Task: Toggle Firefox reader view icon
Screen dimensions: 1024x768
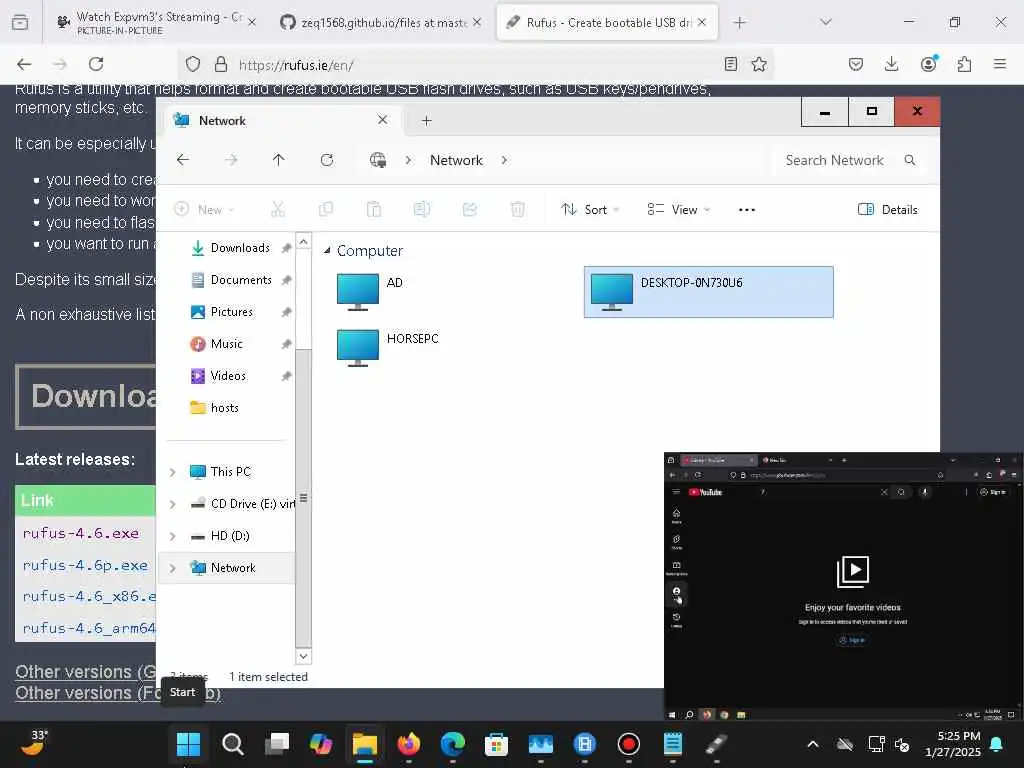Action: pos(731,64)
